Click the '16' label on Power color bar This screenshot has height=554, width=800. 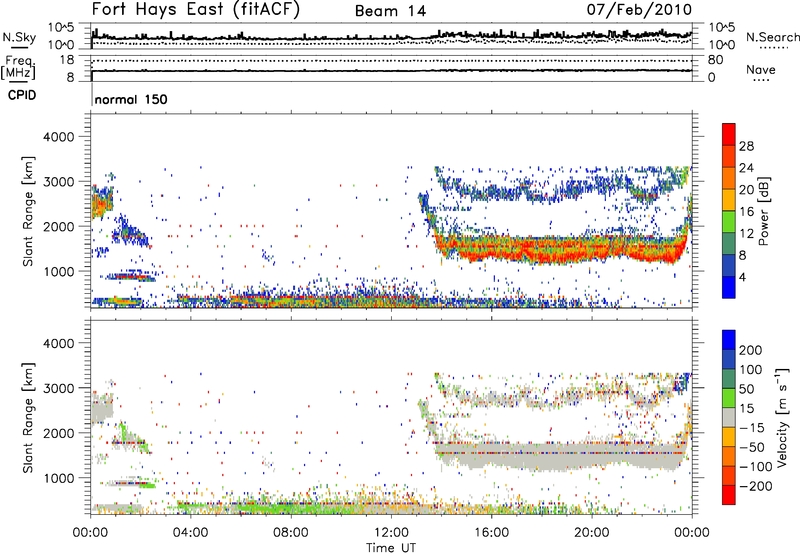point(746,212)
